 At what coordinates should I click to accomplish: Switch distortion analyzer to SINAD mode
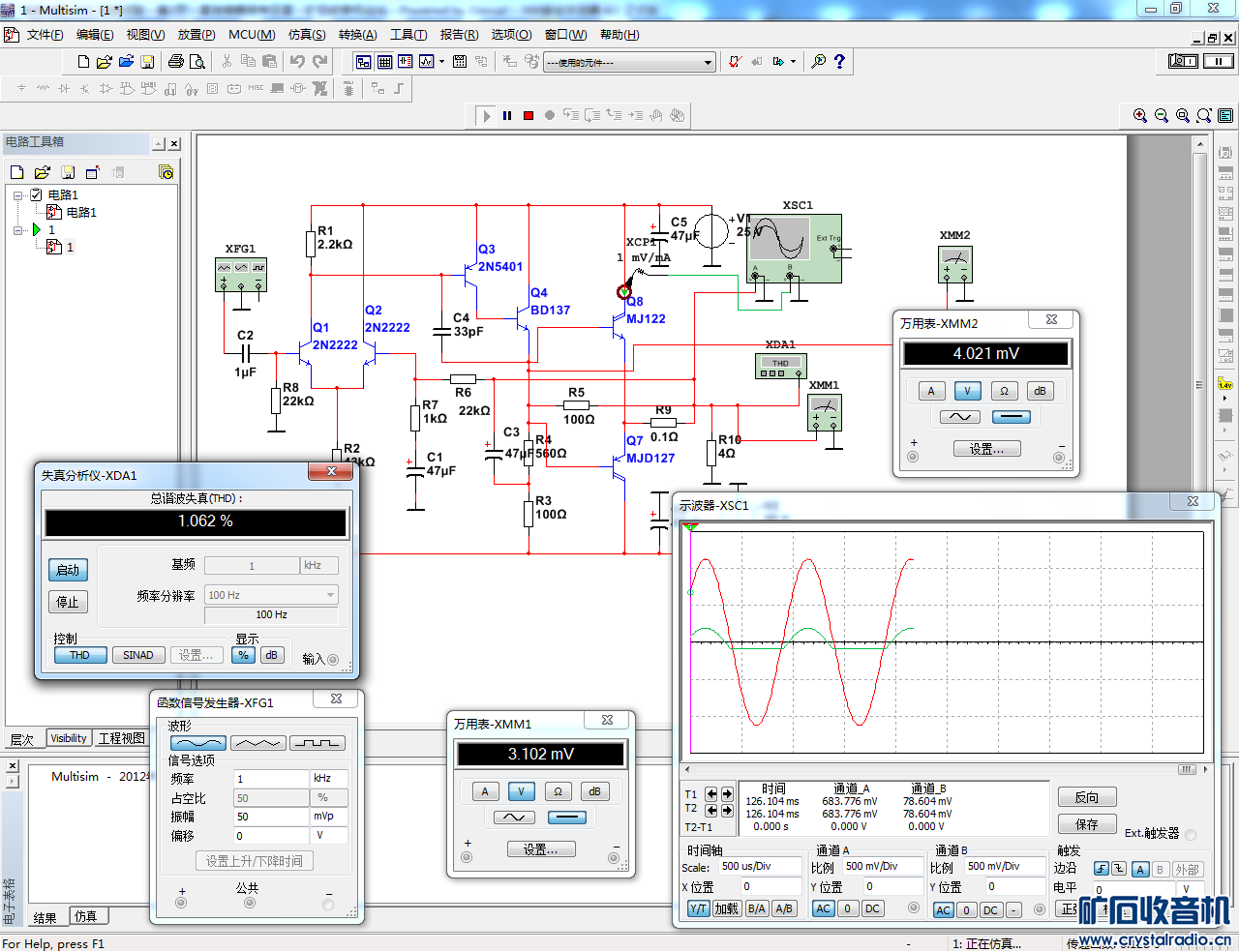coord(137,655)
